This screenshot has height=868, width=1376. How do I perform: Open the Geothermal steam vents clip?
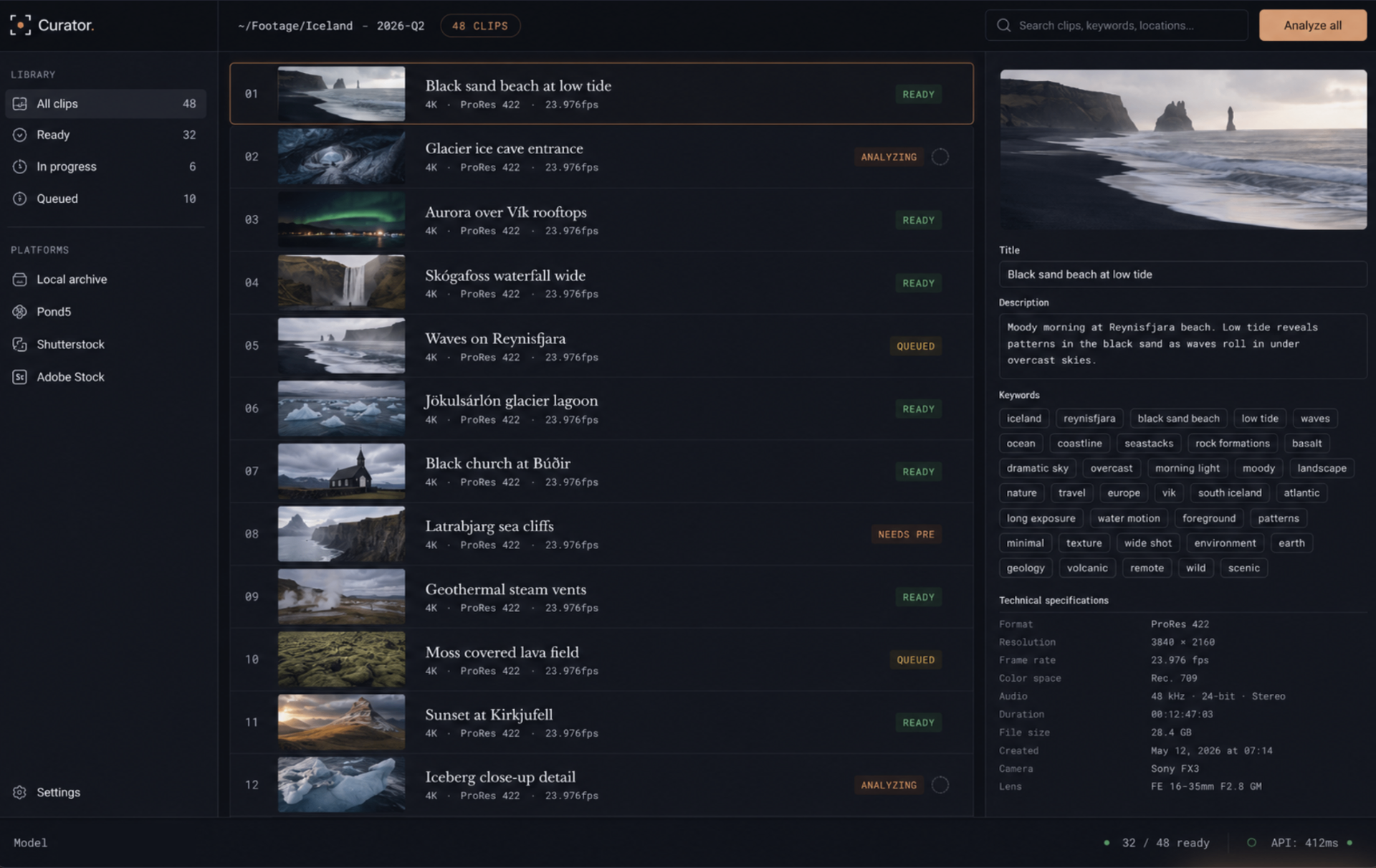coord(601,597)
